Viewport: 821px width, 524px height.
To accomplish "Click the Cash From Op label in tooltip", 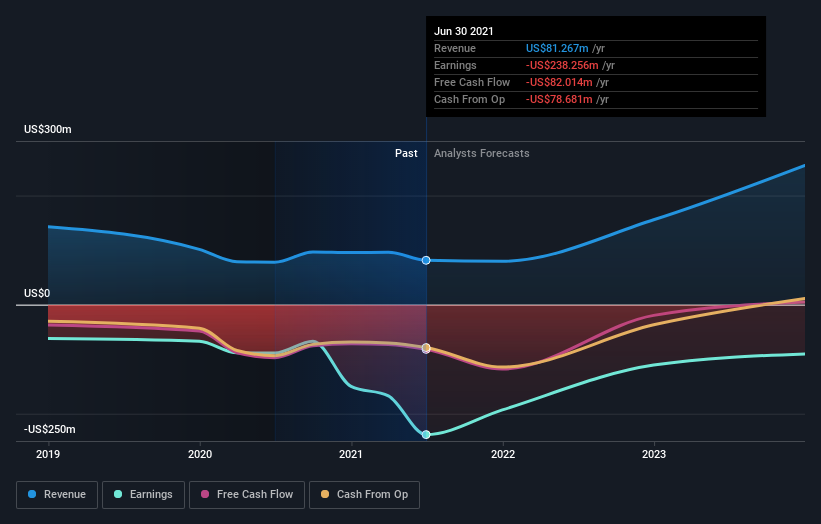I will [x=470, y=99].
